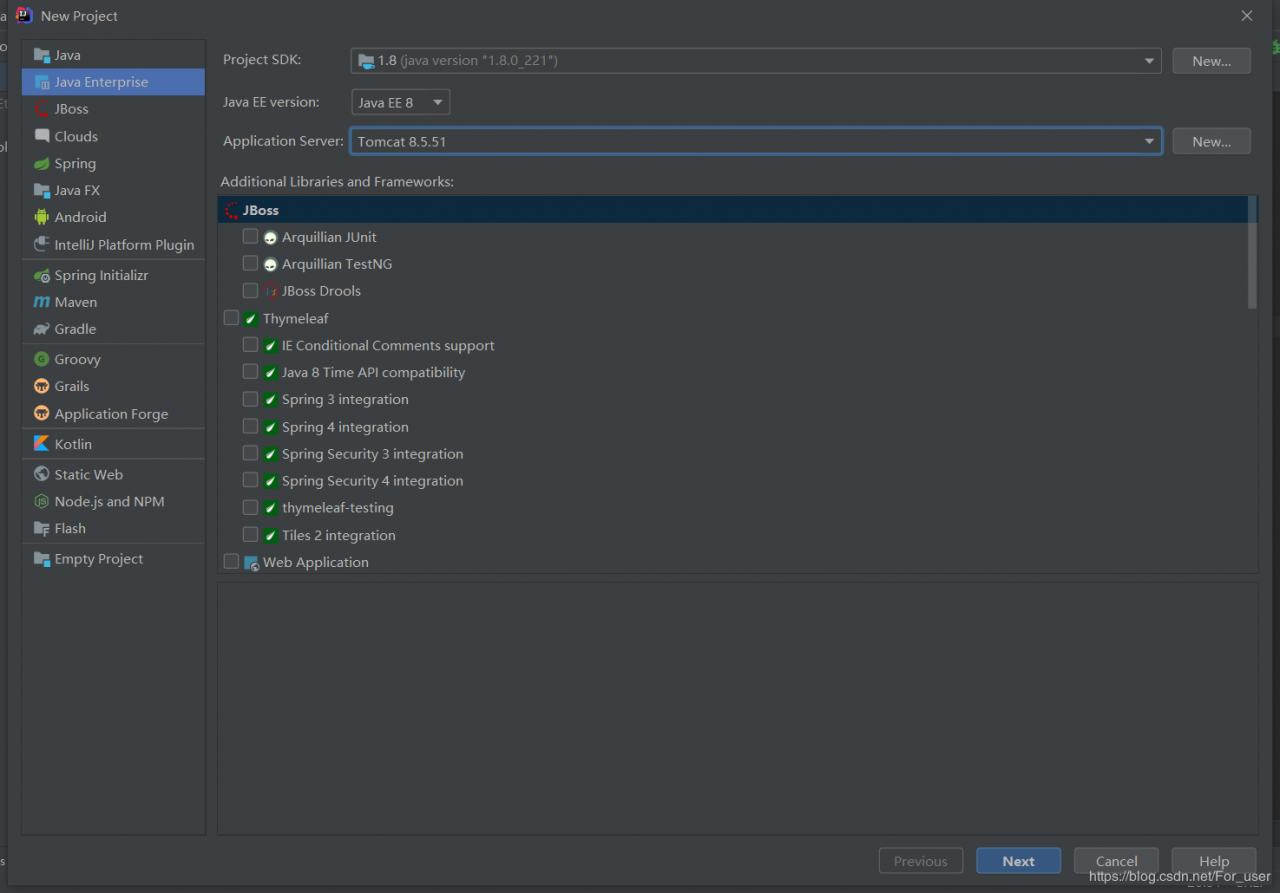Click the IntelliJ Platform Plugin icon
Image resolution: width=1280 pixels, height=893 pixels.
pyautogui.click(x=41, y=244)
